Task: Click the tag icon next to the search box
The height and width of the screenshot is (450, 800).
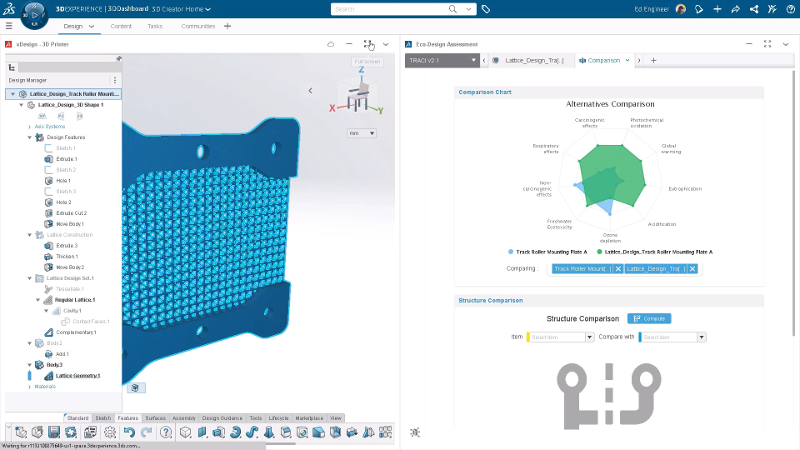Action: point(485,9)
